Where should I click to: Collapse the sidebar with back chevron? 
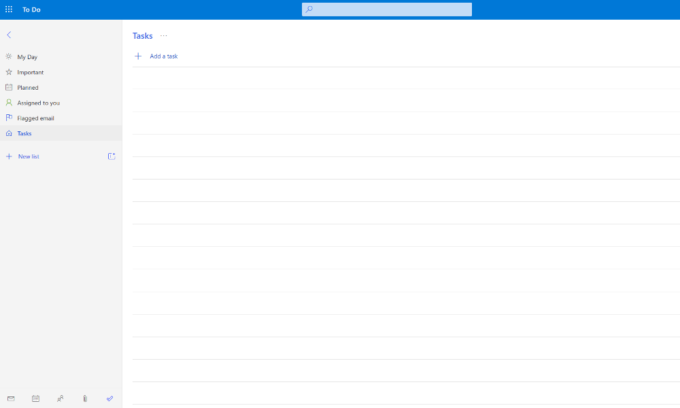9,35
